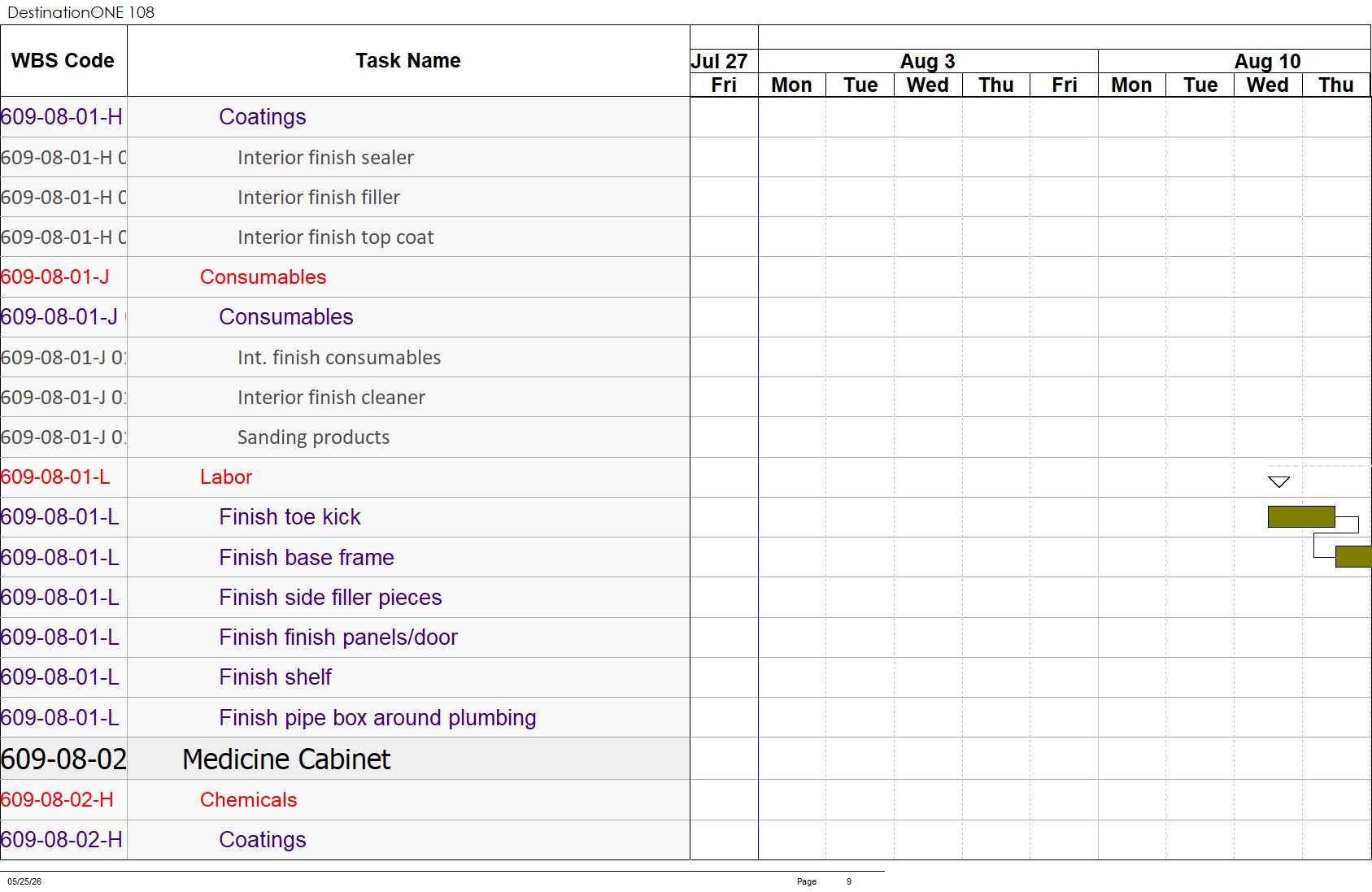Image resolution: width=1372 pixels, height=892 pixels.
Task: Click the Sanding products task
Action: tap(313, 437)
